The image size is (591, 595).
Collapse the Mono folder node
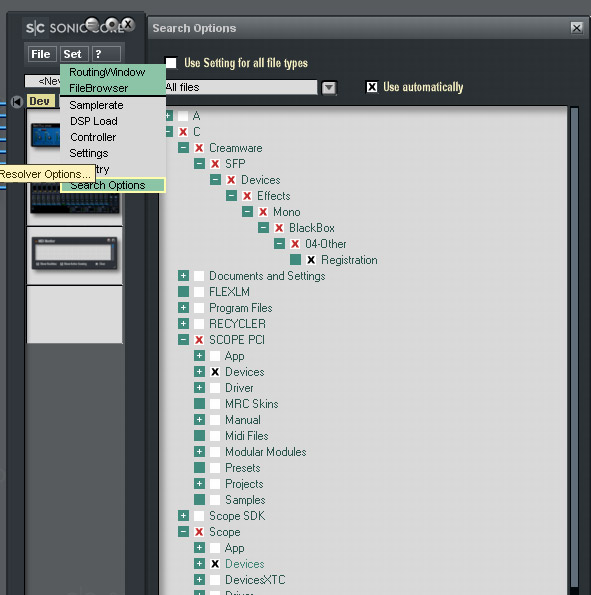(247, 212)
